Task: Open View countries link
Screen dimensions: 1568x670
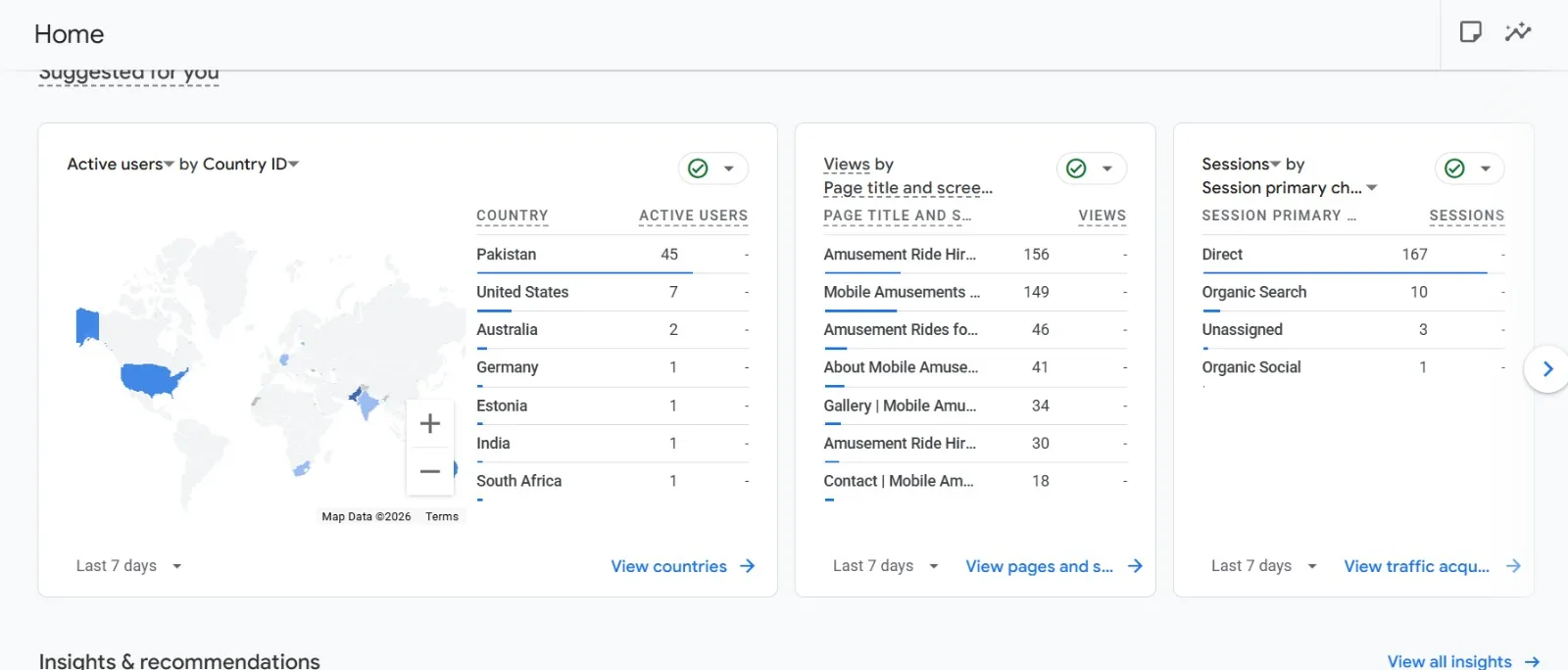Action: point(683,566)
